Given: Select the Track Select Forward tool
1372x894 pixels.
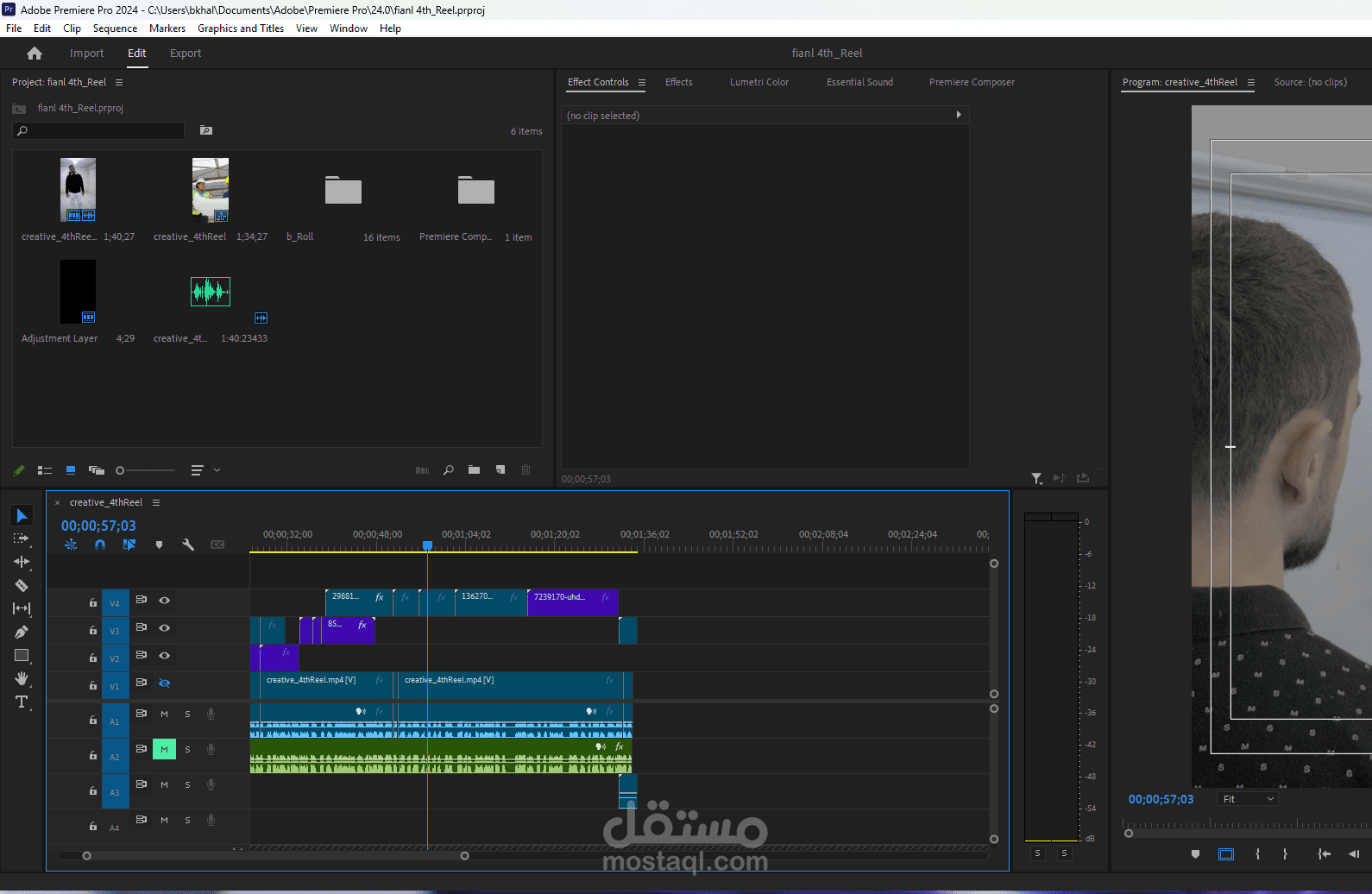Looking at the screenshot, I should (22, 538).
